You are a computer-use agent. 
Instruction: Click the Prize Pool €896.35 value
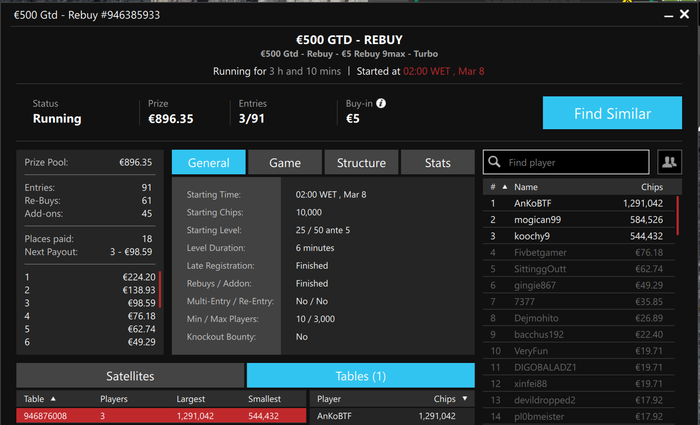(x=136, y=162)
